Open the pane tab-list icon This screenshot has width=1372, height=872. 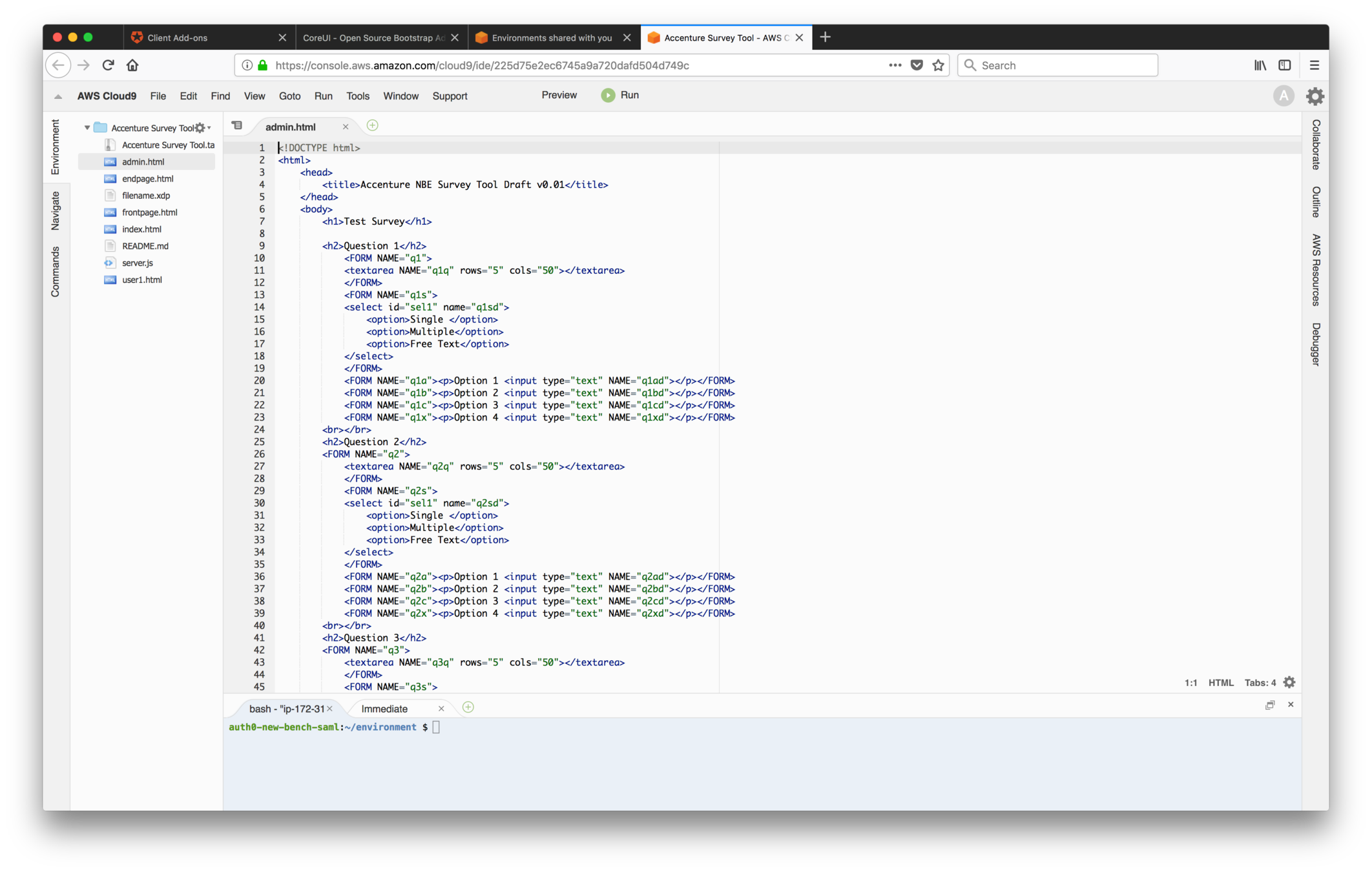point(237,125)
